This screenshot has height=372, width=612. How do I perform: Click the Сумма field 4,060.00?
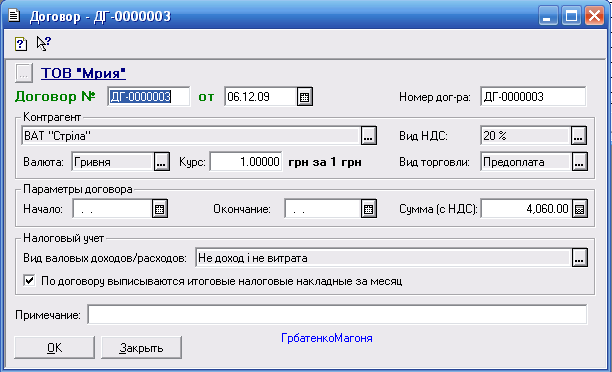pyautogui.click(x=526, y=209)
